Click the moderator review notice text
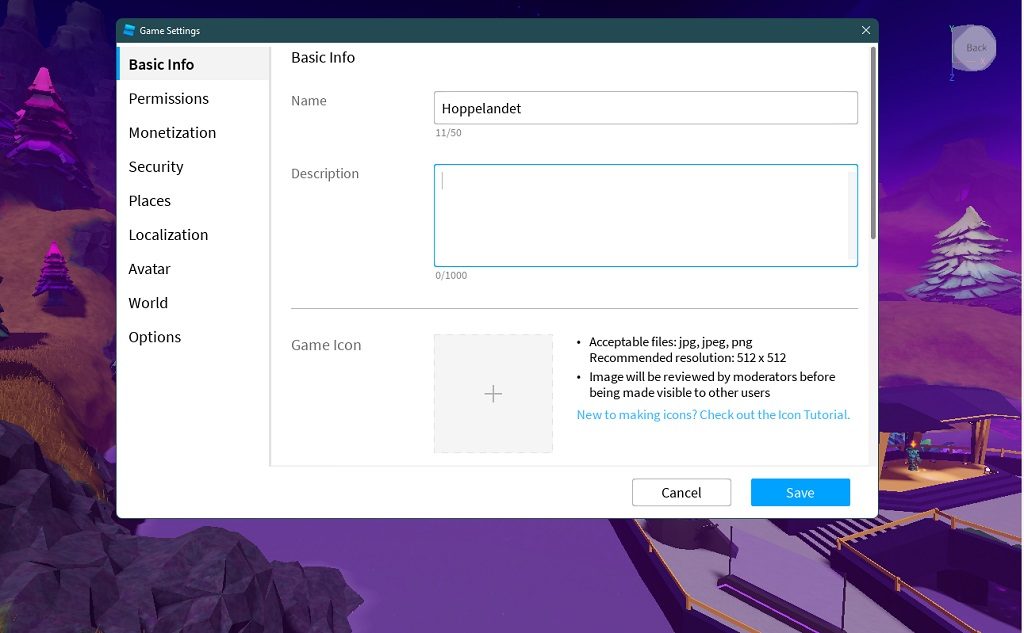The height and width of the screenshot is (633, 1024). (712, 384)
